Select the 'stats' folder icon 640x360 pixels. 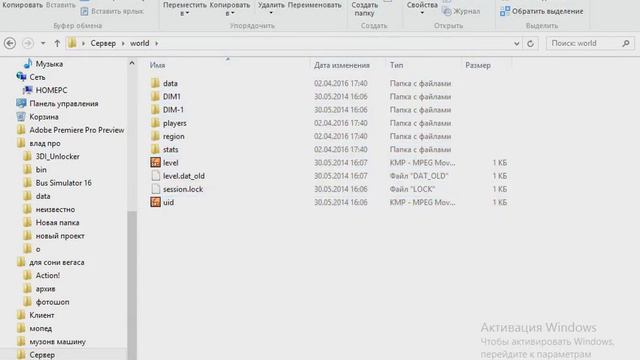(x=155, y=149)
